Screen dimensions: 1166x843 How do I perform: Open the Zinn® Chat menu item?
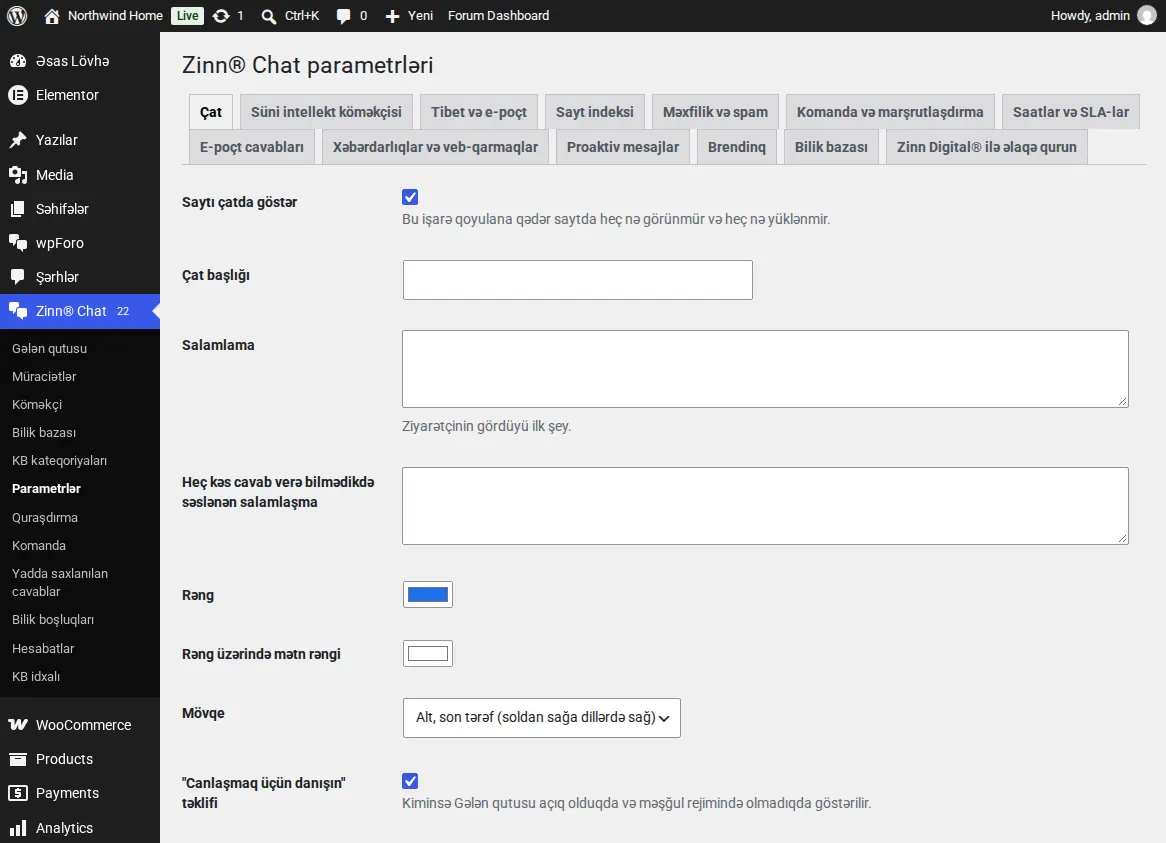[80, 311]
